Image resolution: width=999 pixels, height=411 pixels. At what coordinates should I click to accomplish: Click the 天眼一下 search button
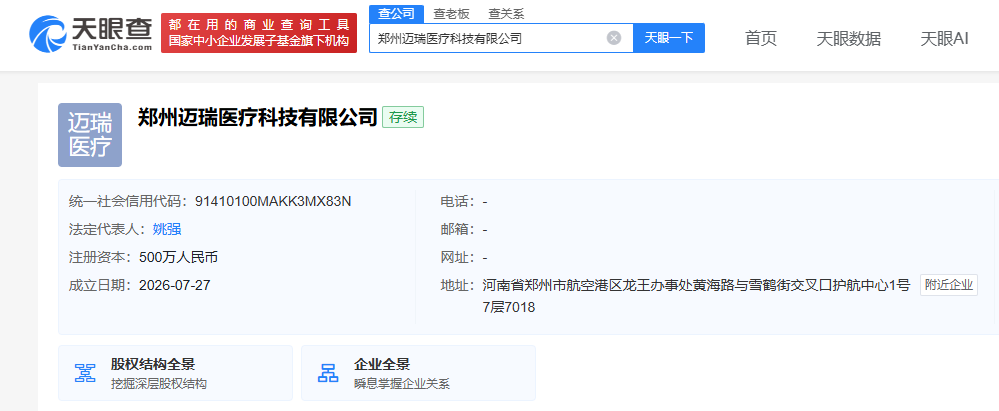tap(668, 38)
